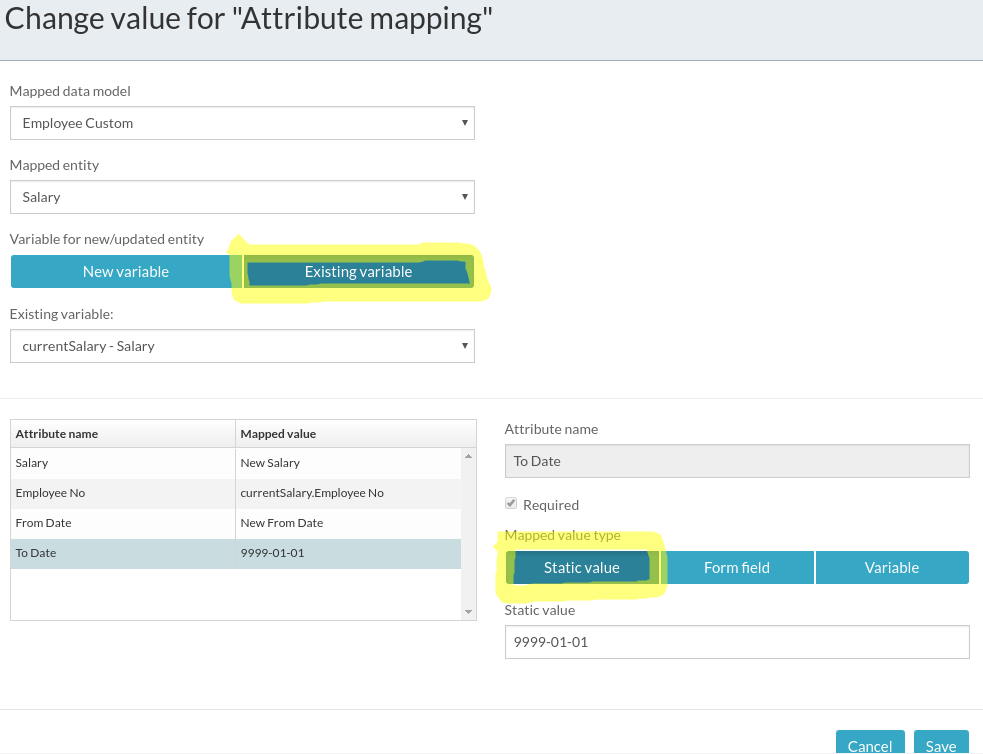Select the Salary attribute row
Image resolution: width=983 pixels, height=754 pixels.
[x=236, y=463]
